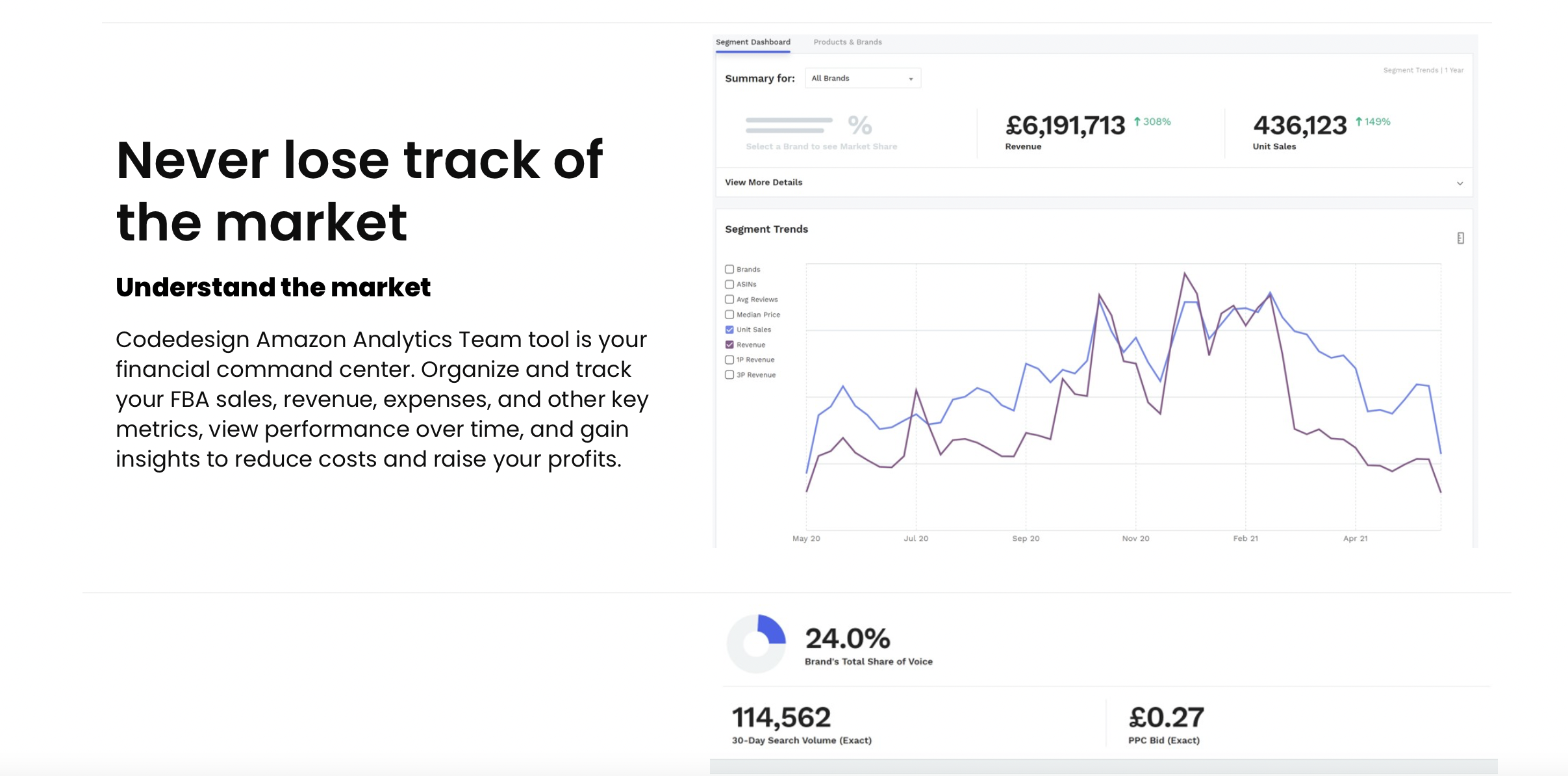Enable the Brands filter checkbox

[729, 268]
